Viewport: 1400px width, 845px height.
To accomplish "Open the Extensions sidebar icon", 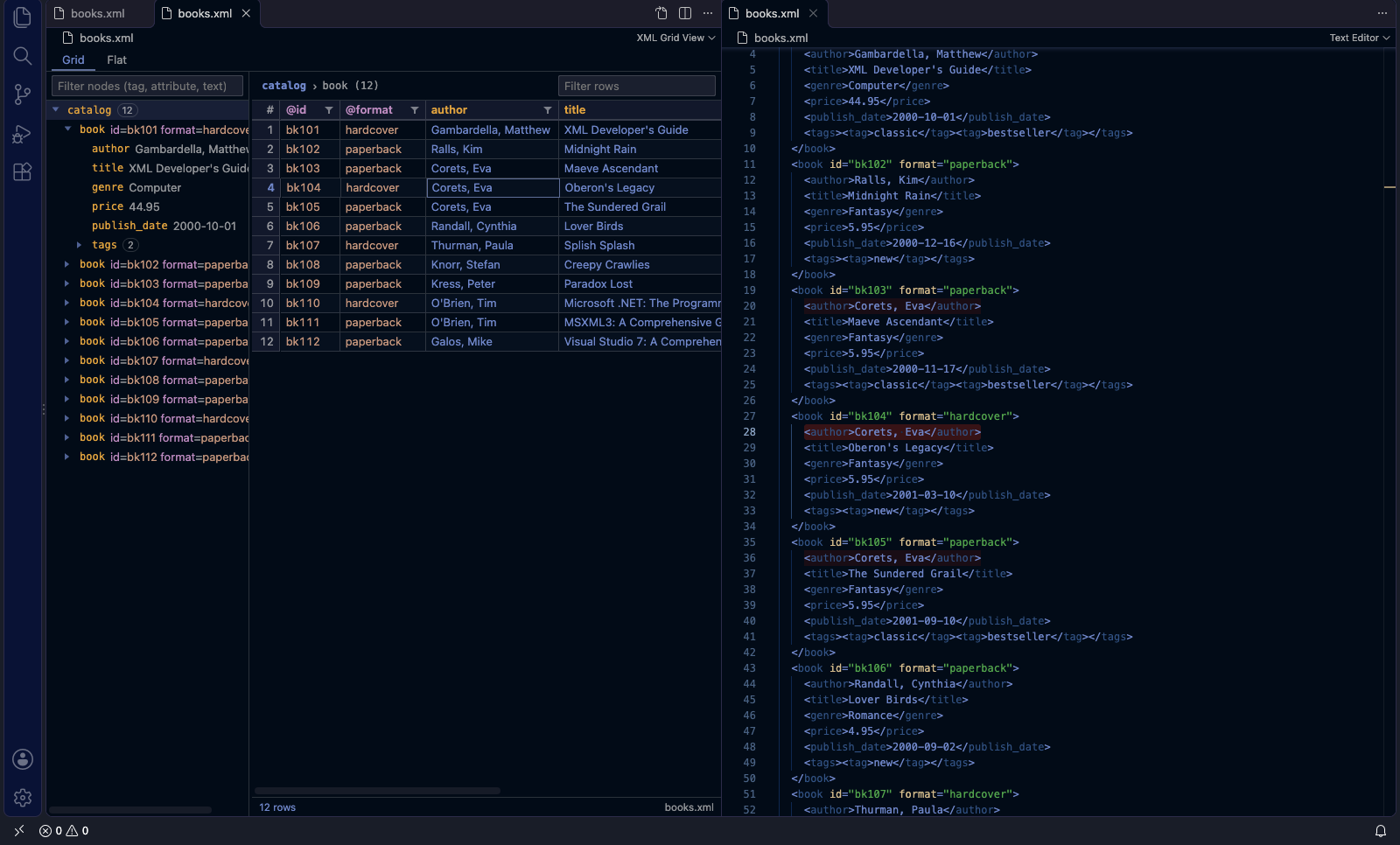I will 23,171.
